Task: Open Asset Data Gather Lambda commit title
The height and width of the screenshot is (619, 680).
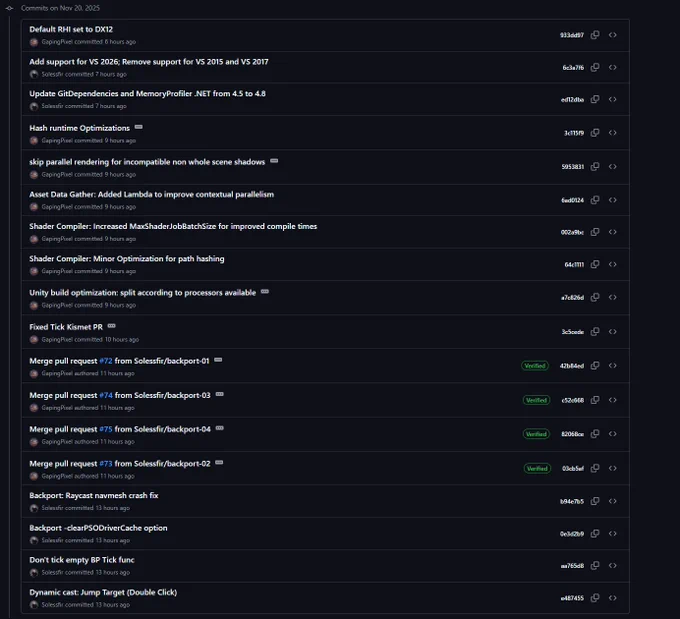Action: click(151, 194)
